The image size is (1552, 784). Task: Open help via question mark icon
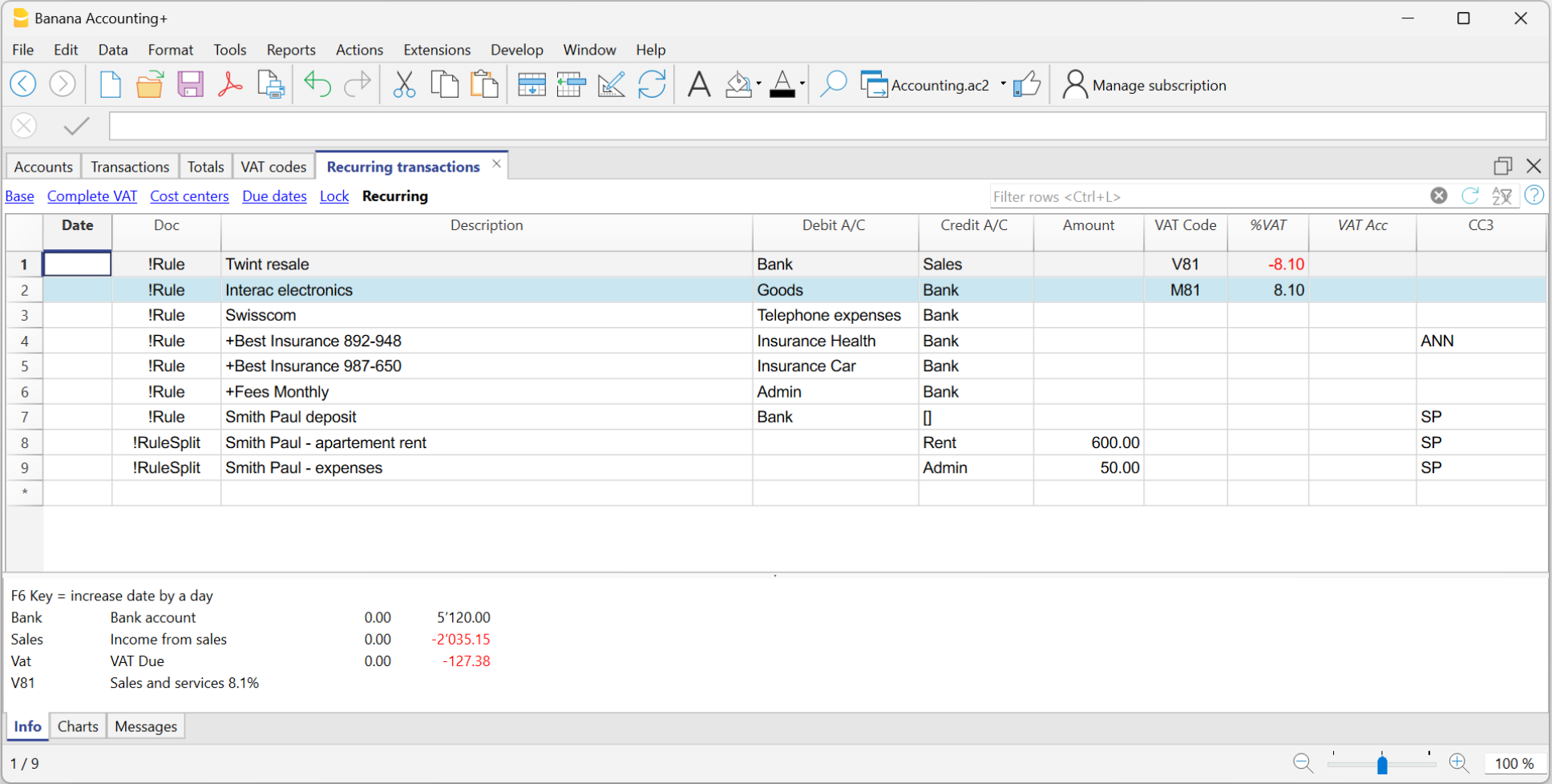coord(1534,195)
